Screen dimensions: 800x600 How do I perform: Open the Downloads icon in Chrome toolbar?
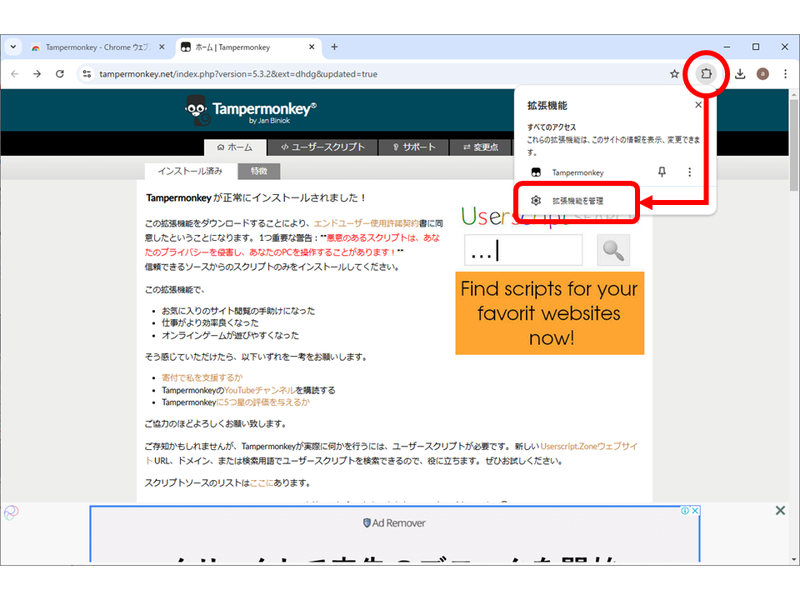point(740,74)
